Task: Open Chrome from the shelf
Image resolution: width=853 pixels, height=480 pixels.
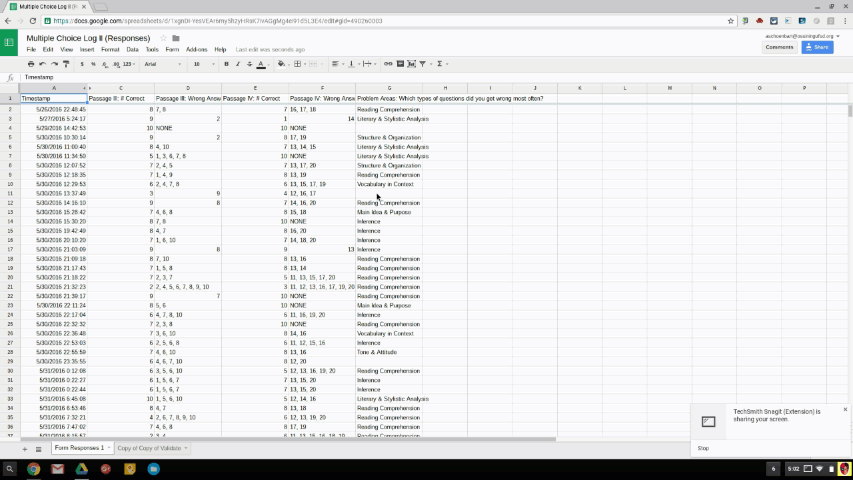Action: coord(34,469)
